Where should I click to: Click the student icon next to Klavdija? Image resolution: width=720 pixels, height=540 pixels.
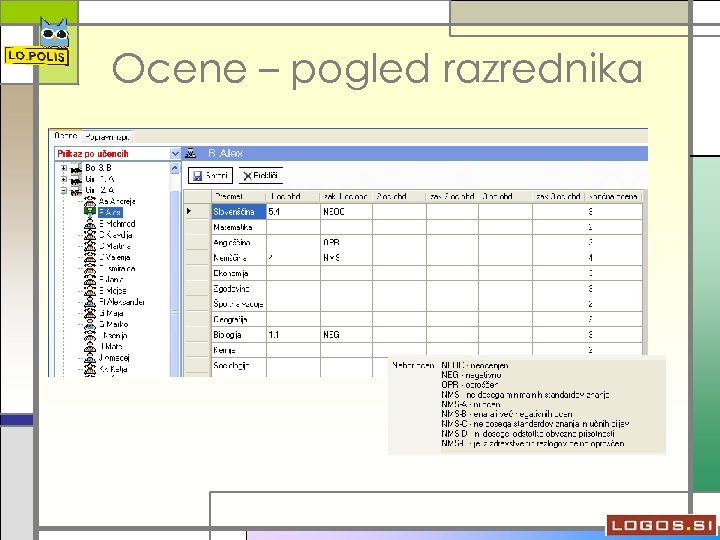(90, 235)
